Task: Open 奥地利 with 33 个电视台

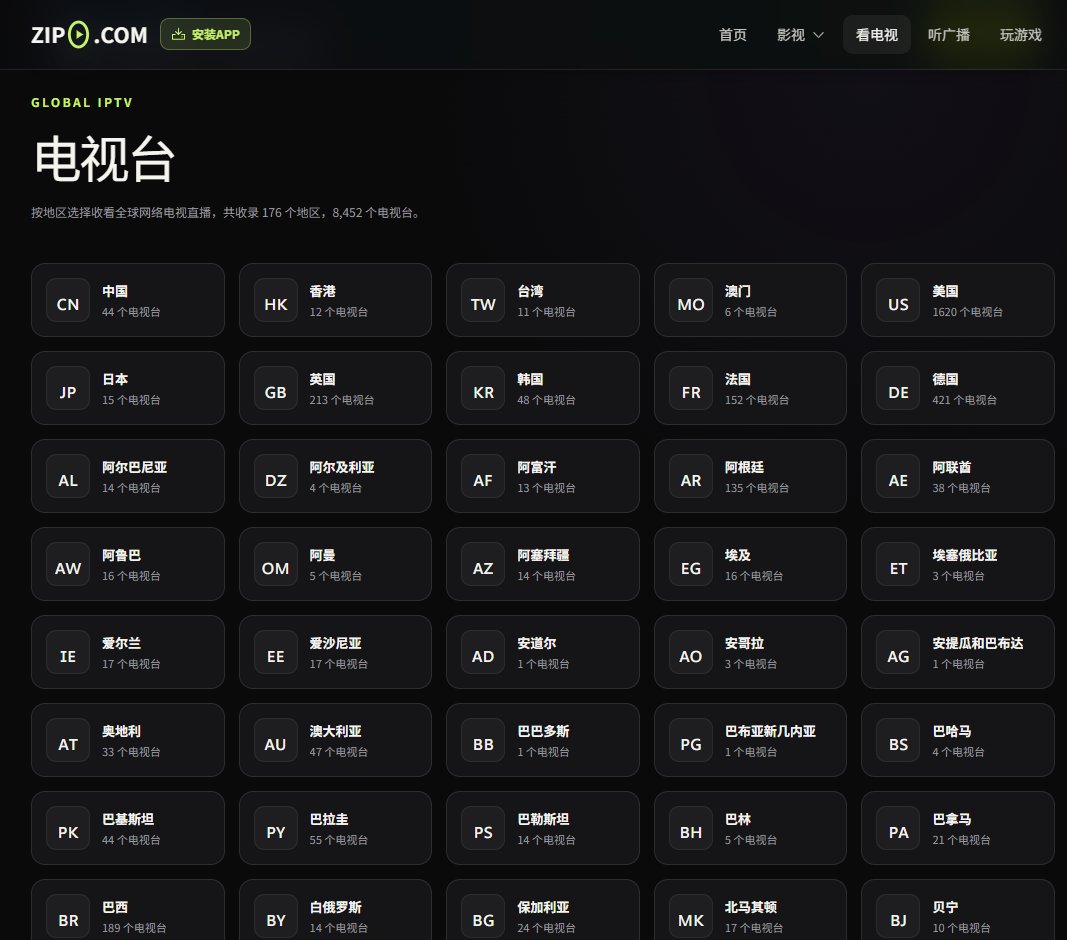Action: click(x=128, y=740)
